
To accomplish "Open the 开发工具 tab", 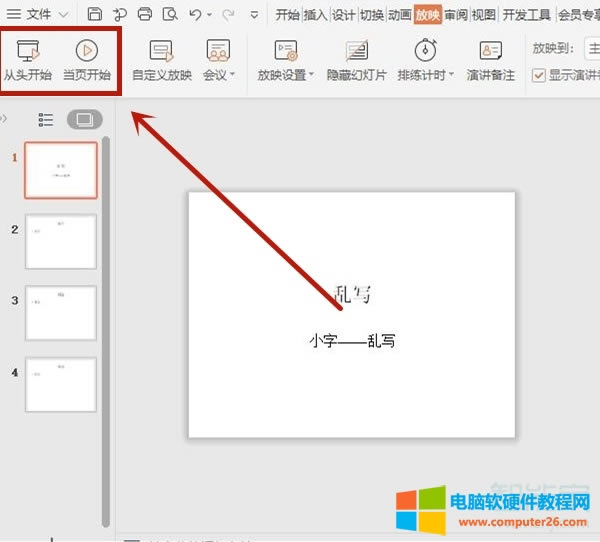I will tap(525, 14).
